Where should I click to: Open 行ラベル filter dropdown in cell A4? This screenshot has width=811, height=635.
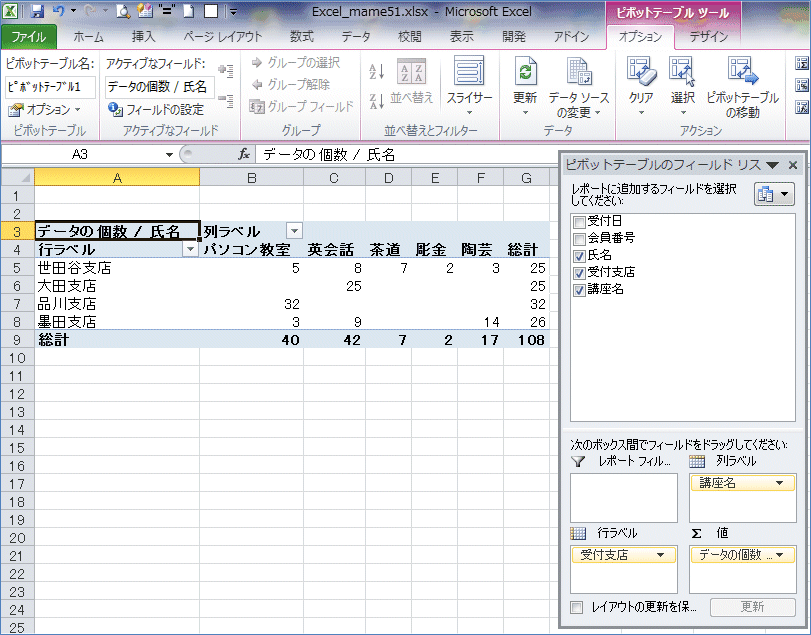point(190,250)
